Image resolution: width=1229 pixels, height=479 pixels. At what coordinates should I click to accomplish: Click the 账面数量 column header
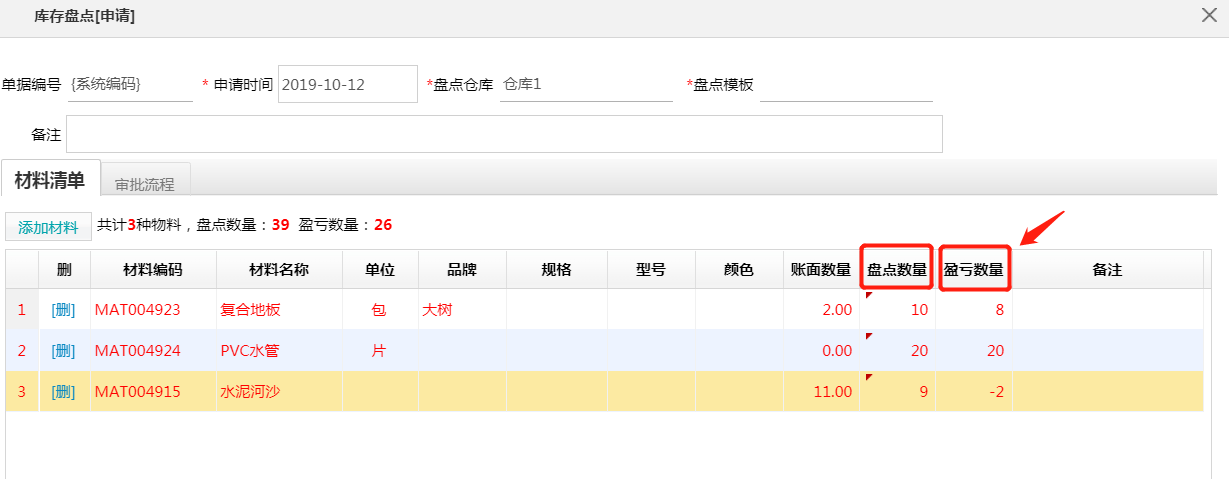820,270
